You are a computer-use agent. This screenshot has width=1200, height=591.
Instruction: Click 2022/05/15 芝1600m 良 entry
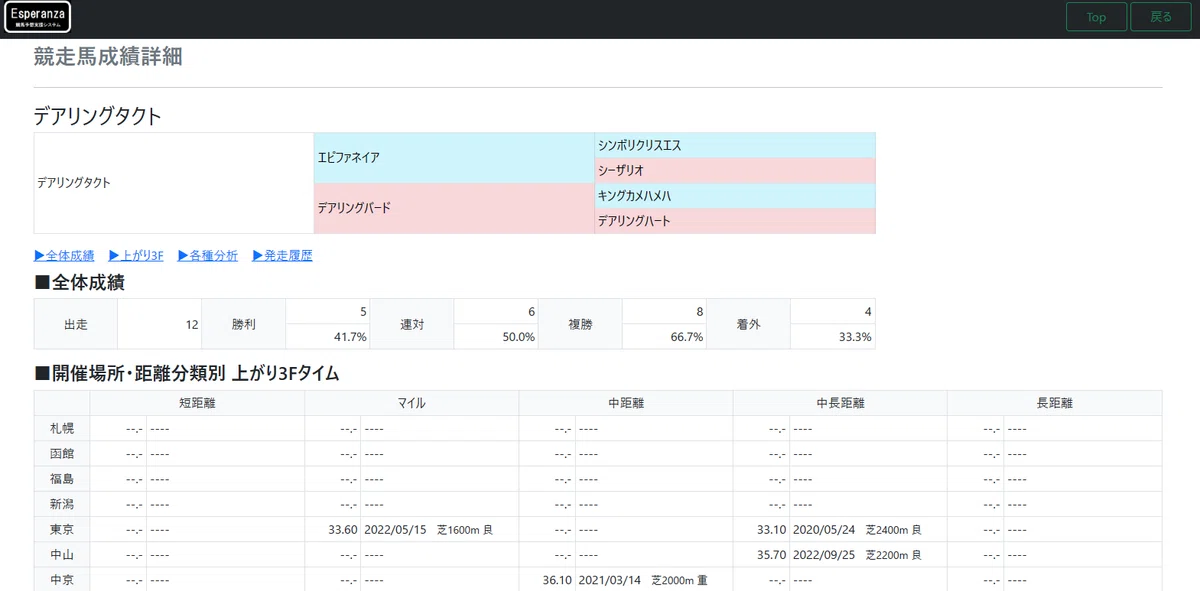(429, 529)
